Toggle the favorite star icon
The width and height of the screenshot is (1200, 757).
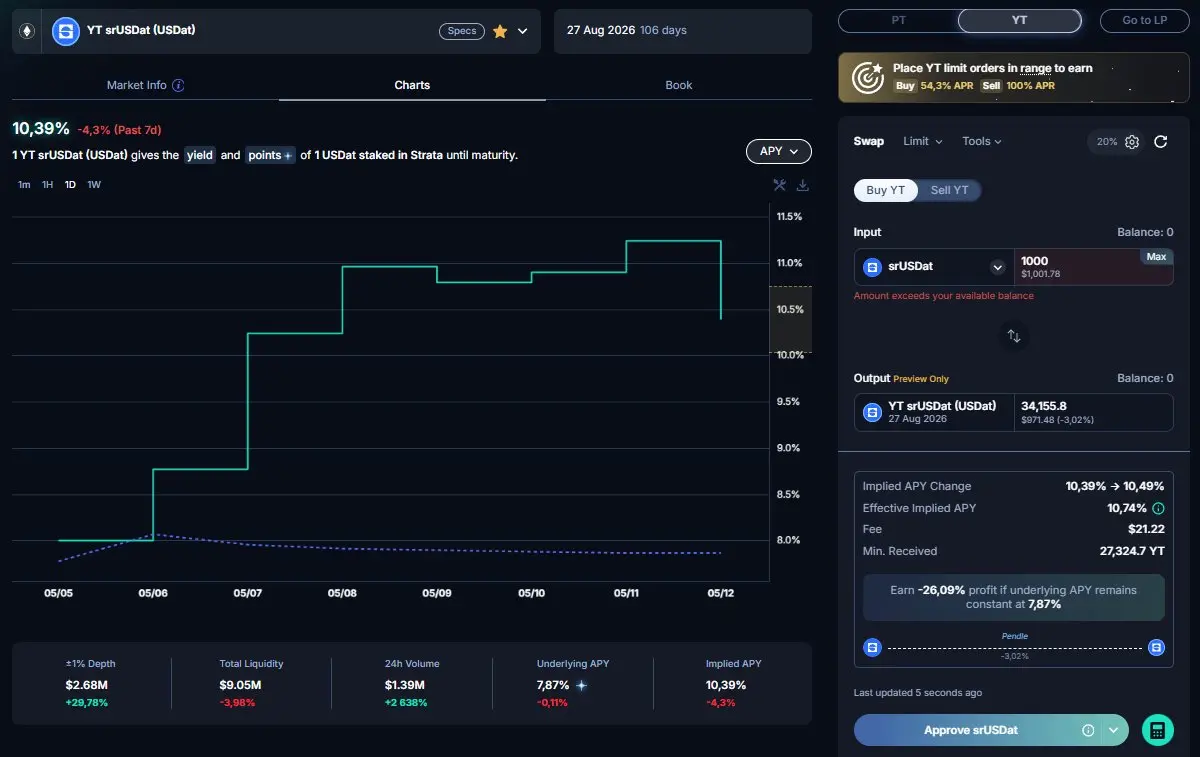500,31
